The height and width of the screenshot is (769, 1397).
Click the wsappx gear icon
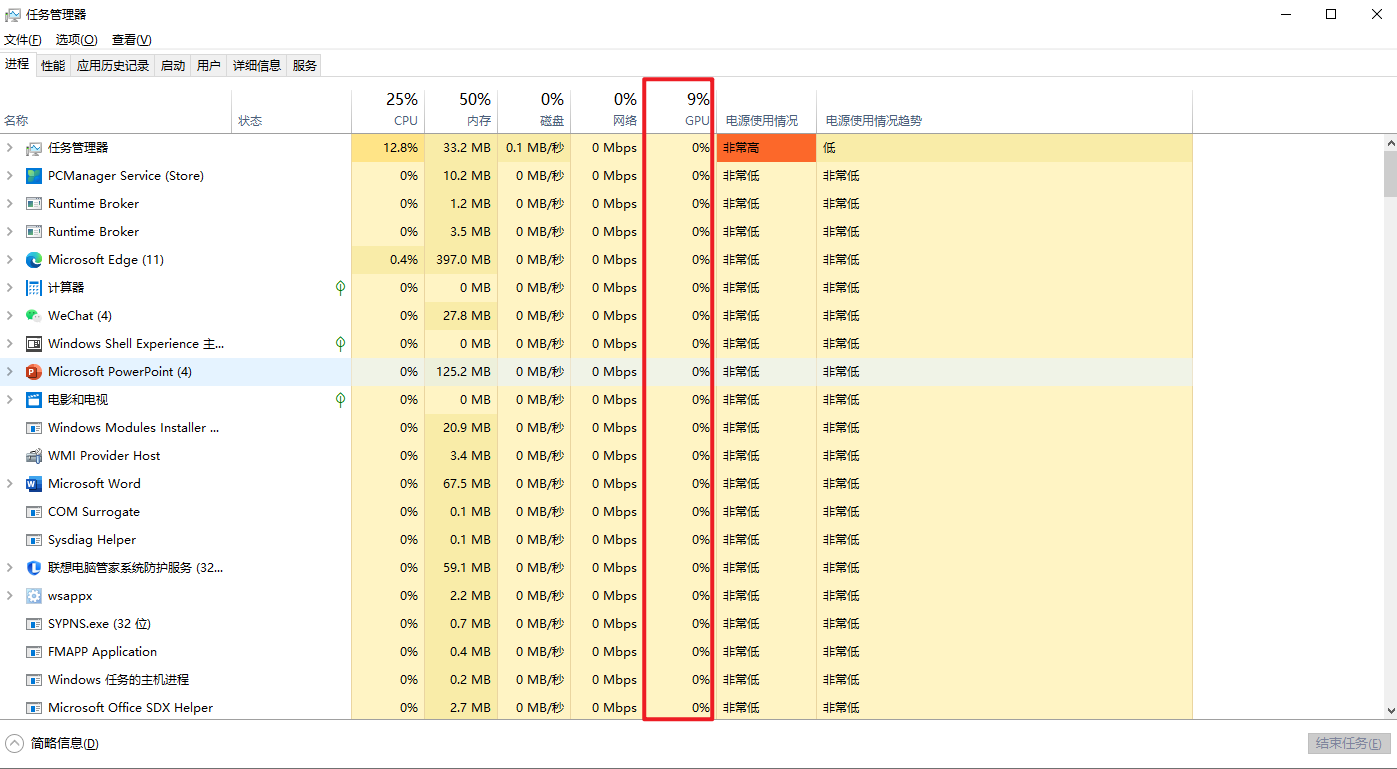[34, 596]
